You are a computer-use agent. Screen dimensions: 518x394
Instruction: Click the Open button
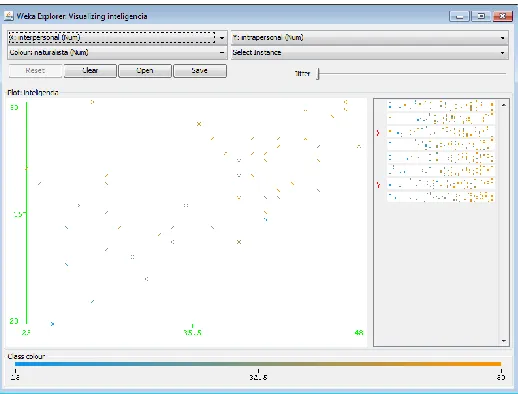[145, 71]
